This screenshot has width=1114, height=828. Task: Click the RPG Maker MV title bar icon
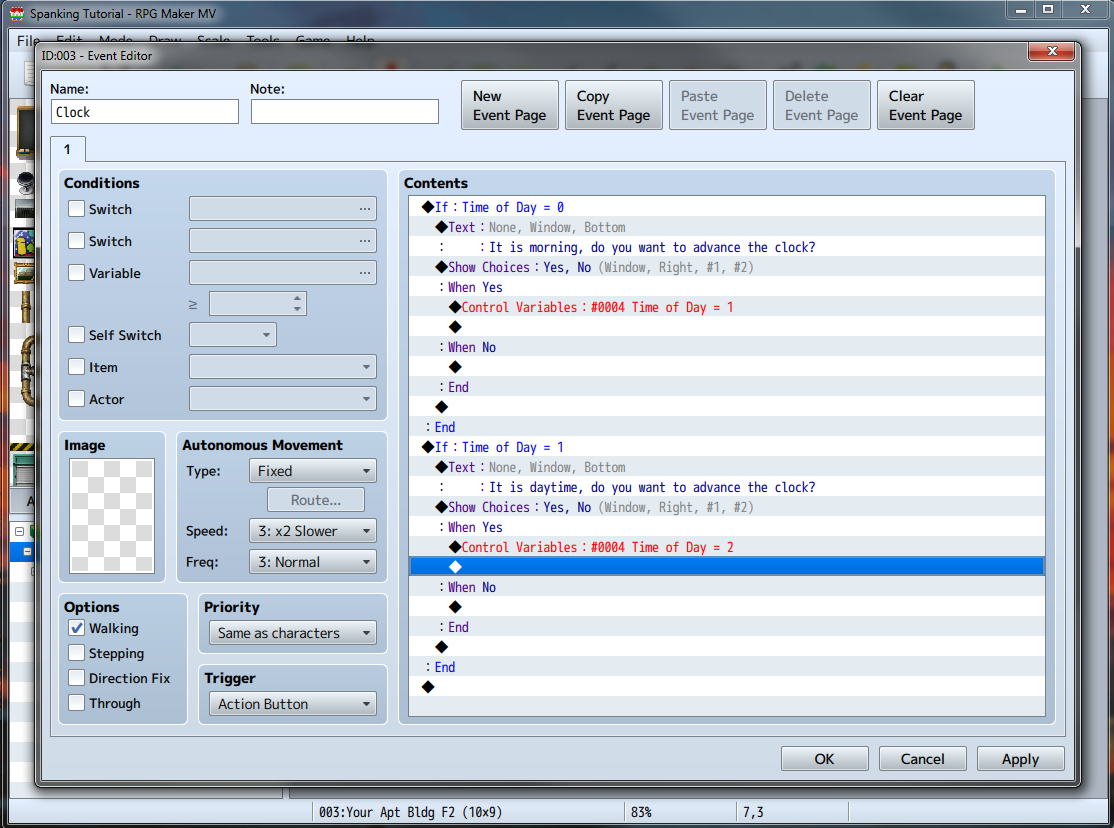click(x=17, y=14)
